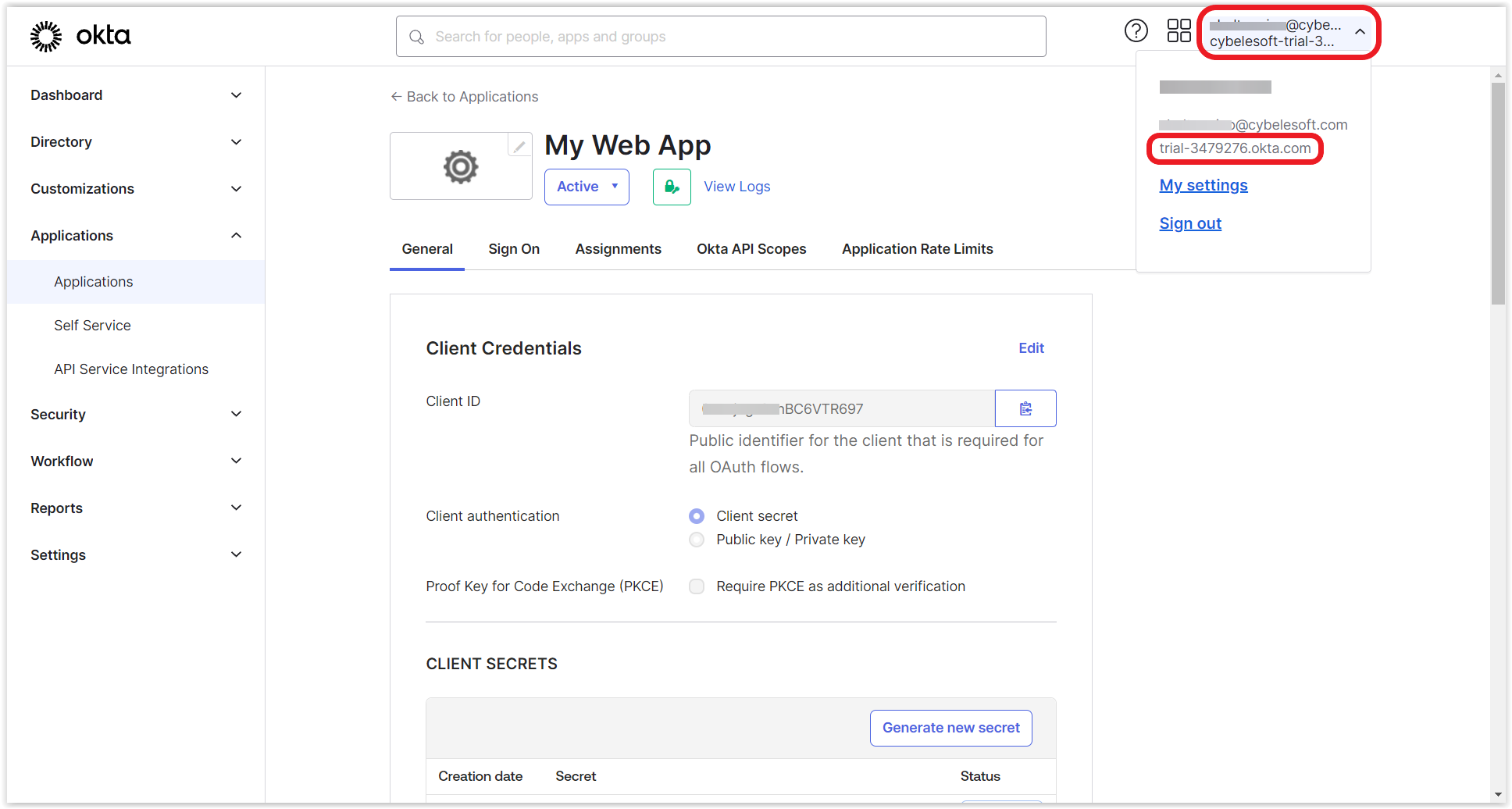Switch to the General tab
The height and width of the screenshot is (809, 1512).
tap(427, 249)
